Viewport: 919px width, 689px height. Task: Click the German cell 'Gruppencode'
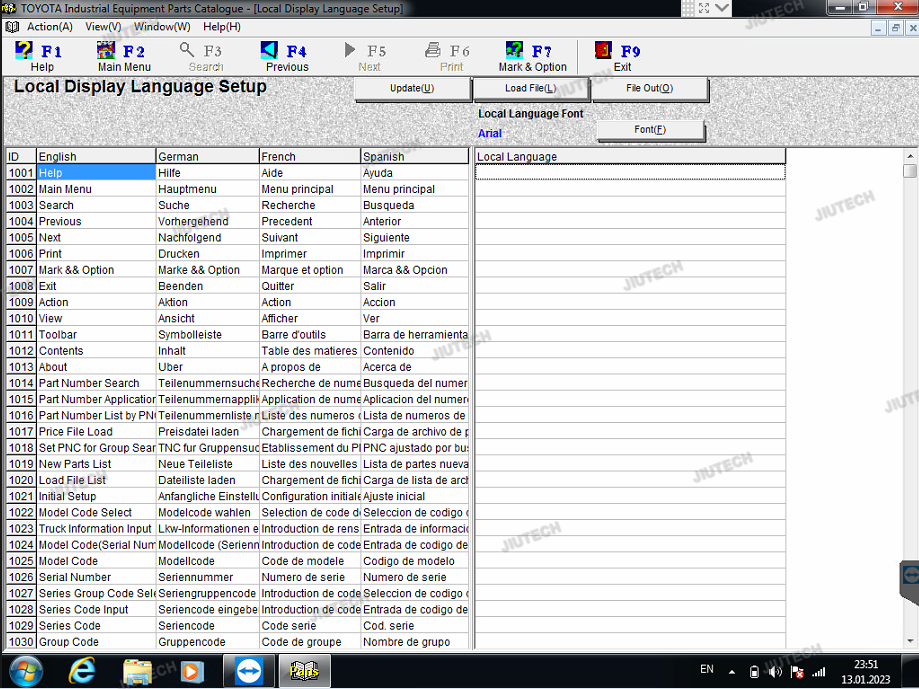pyautogui.click(x=207, y=642)
